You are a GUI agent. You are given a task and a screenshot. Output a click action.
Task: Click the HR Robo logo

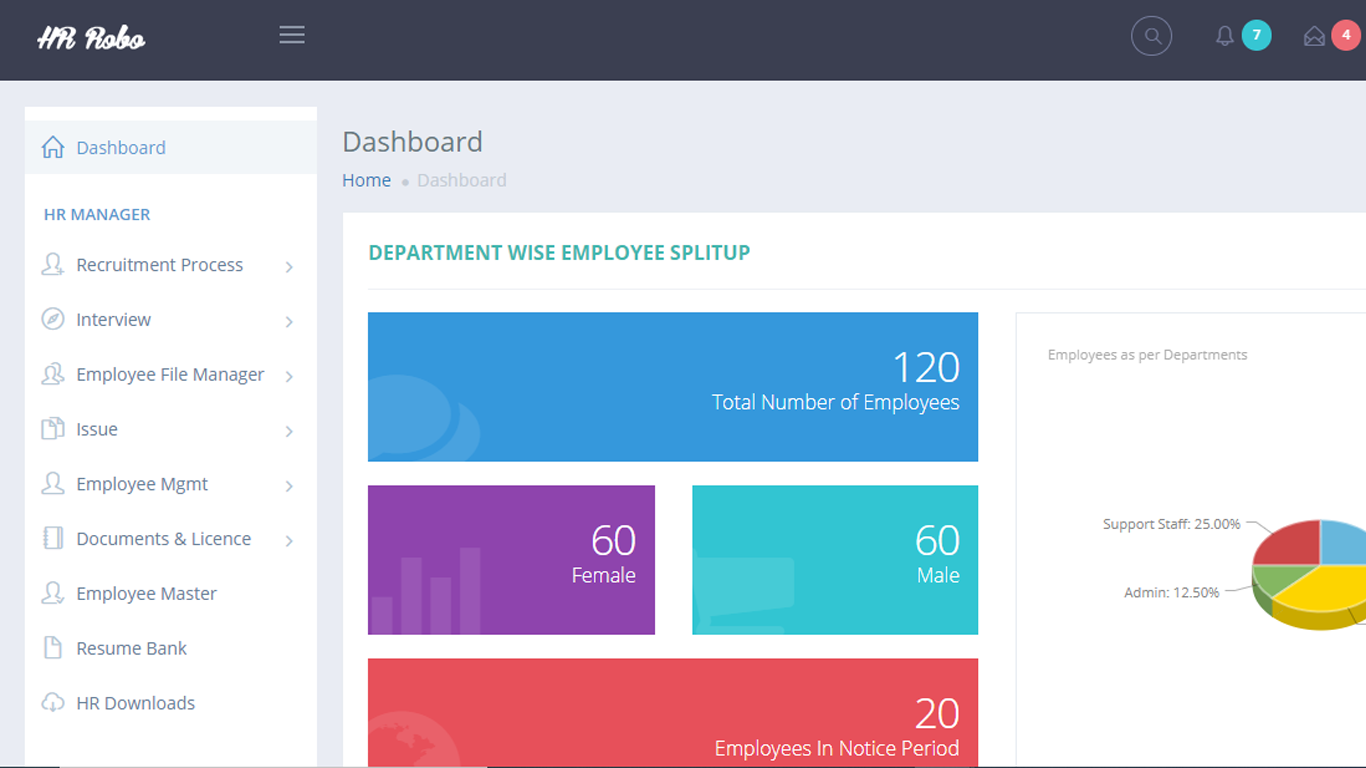click(x=91, y=38)
